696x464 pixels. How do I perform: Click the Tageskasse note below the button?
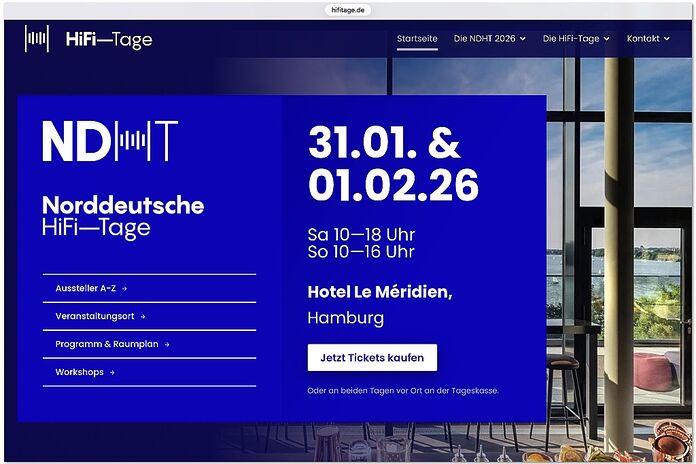[x=403, y=391]
